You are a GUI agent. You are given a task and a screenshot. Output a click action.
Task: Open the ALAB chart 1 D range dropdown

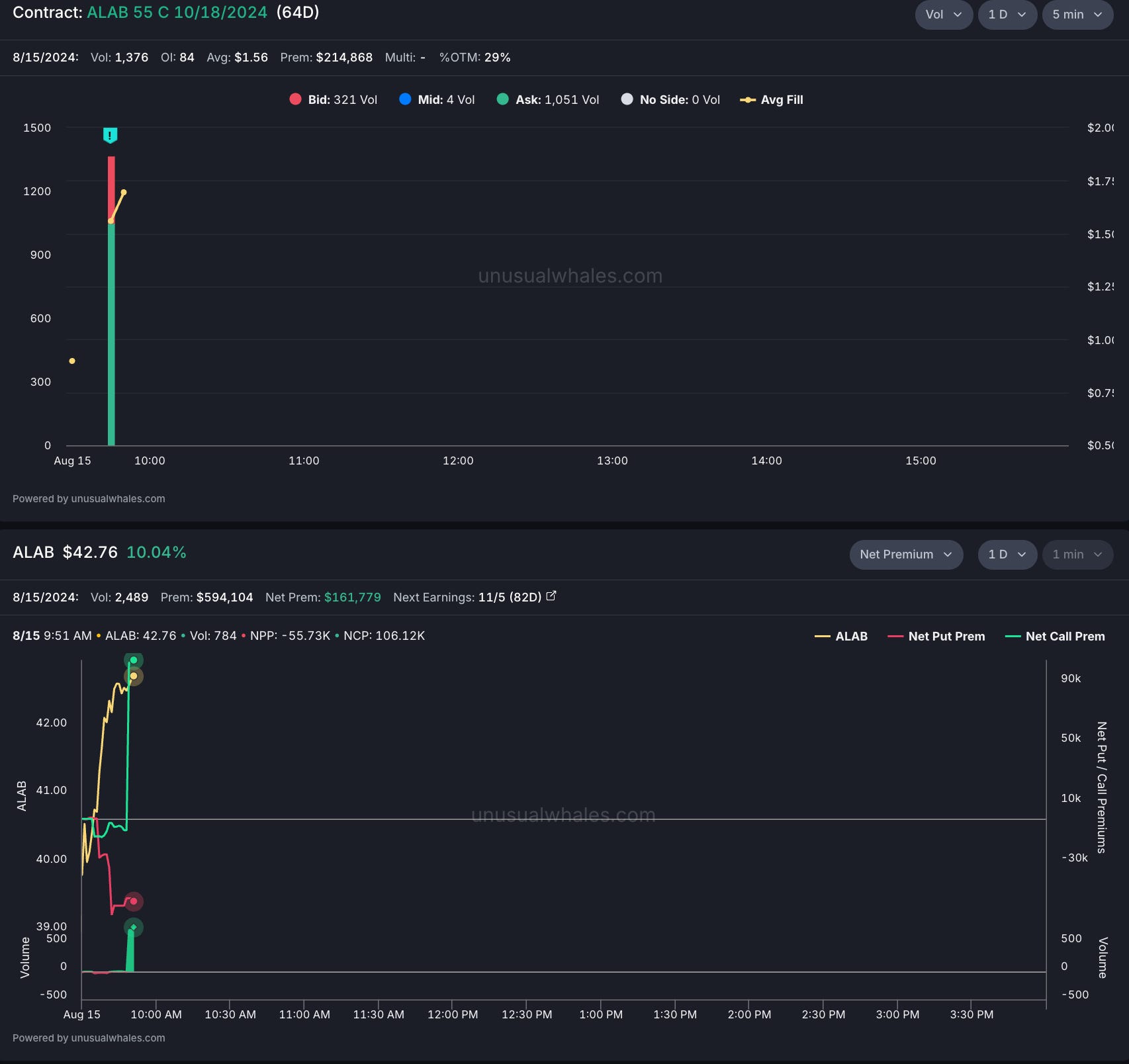pyautogui.click(x=1007, y=554)
